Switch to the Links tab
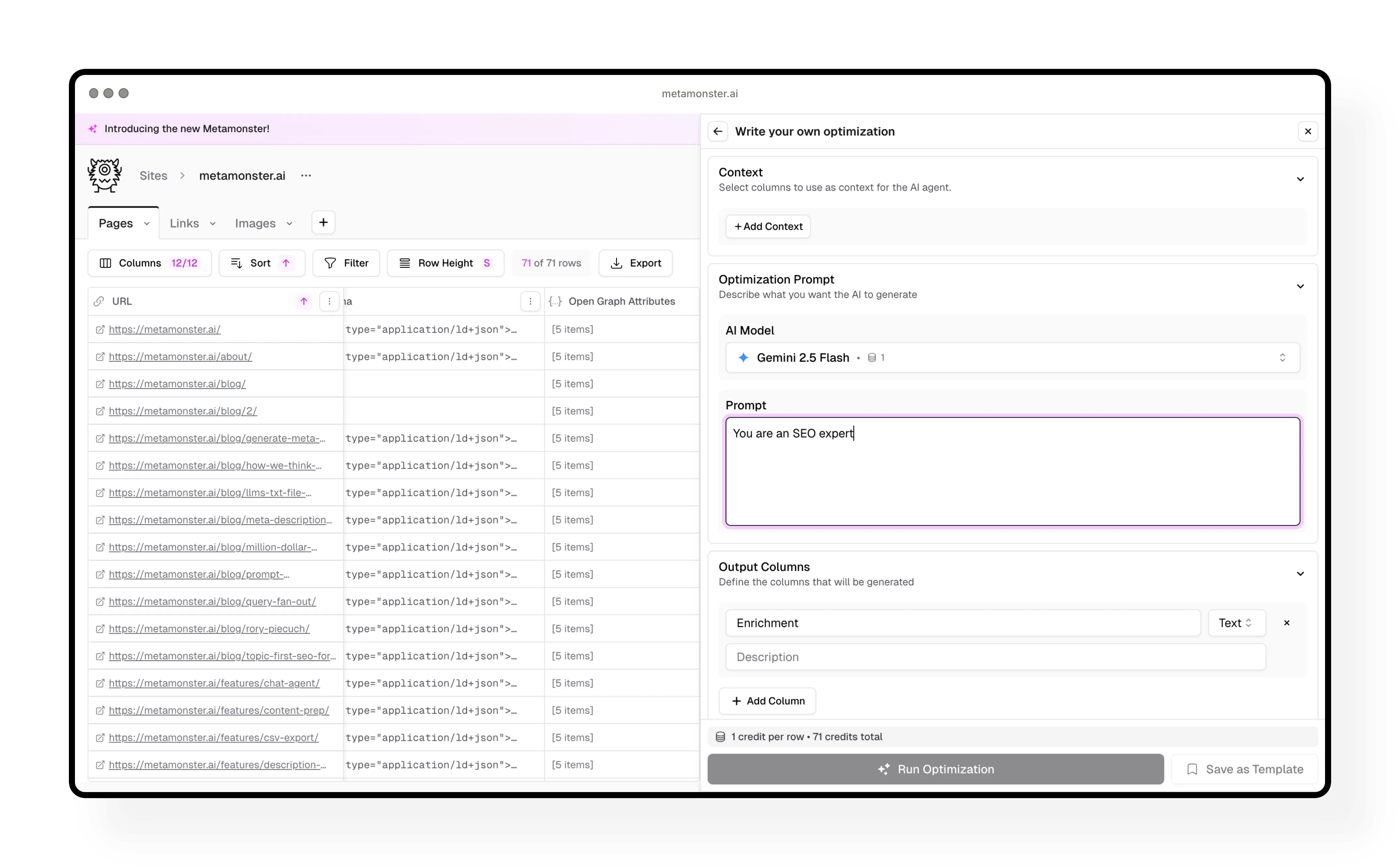This screenshot has height=867, width=1400. [x=184, y=222]
